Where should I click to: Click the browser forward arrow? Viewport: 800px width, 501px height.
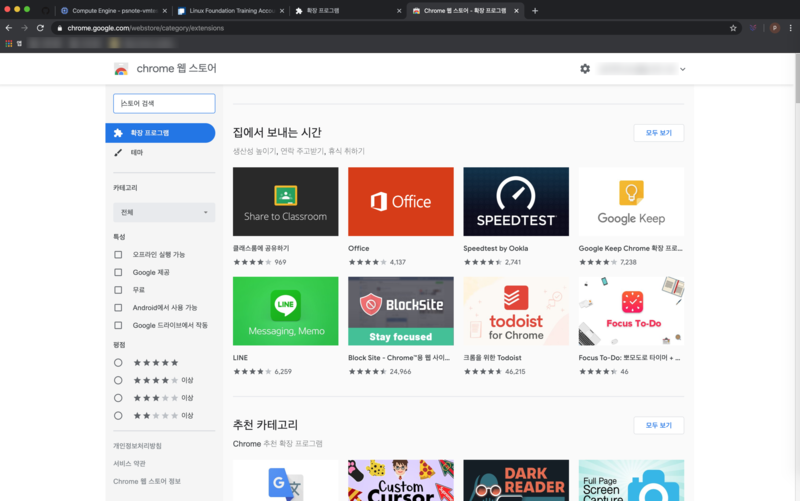pos(24,28)
